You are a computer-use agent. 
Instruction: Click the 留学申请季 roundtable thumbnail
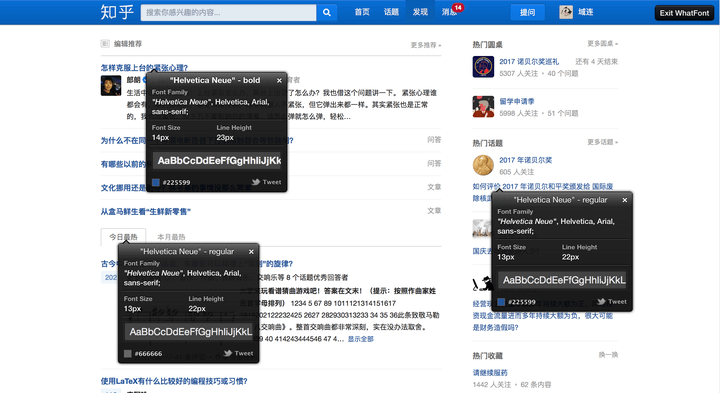[x=483, y=107]
